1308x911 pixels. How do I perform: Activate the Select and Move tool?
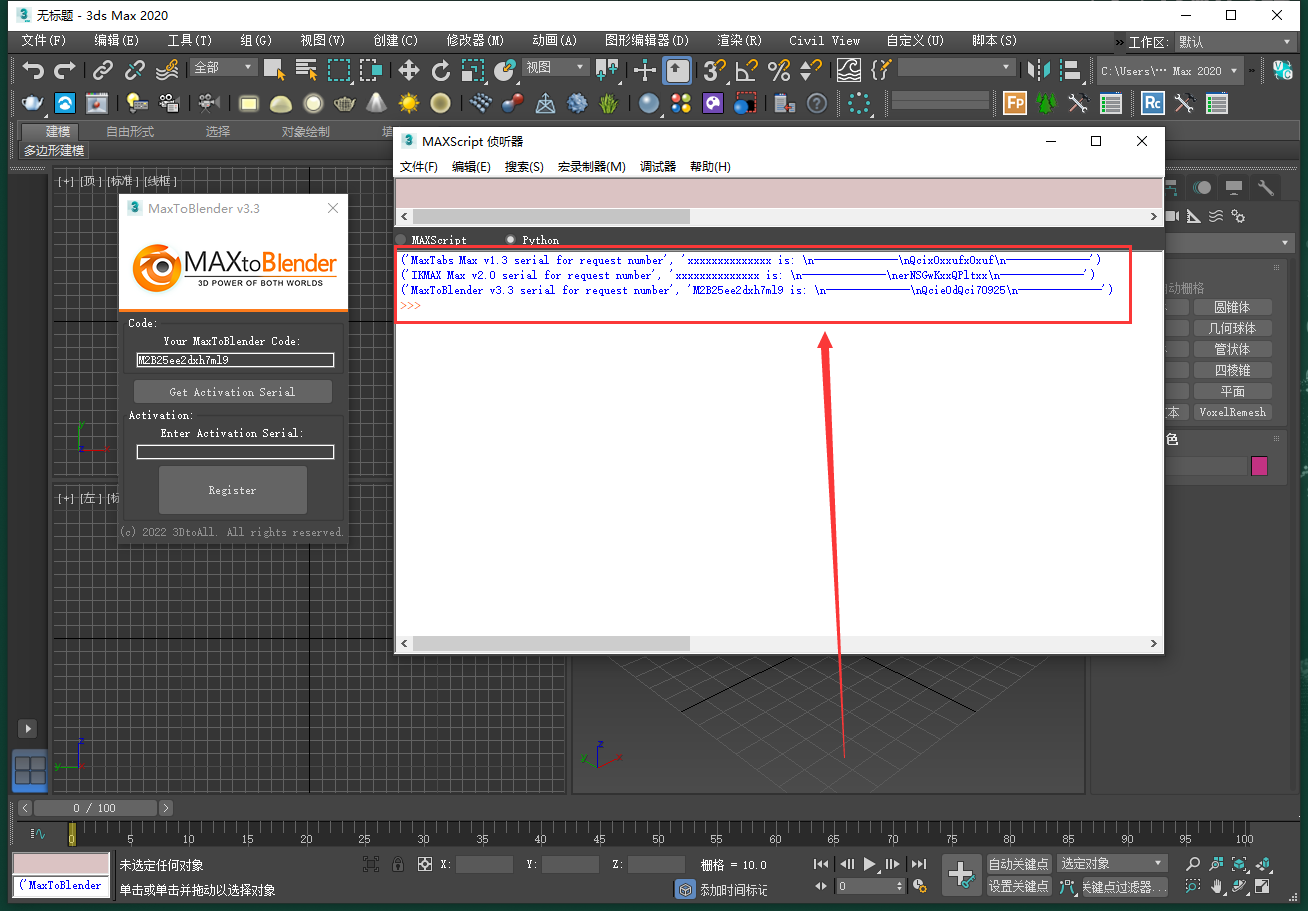(x=409, y=70)
